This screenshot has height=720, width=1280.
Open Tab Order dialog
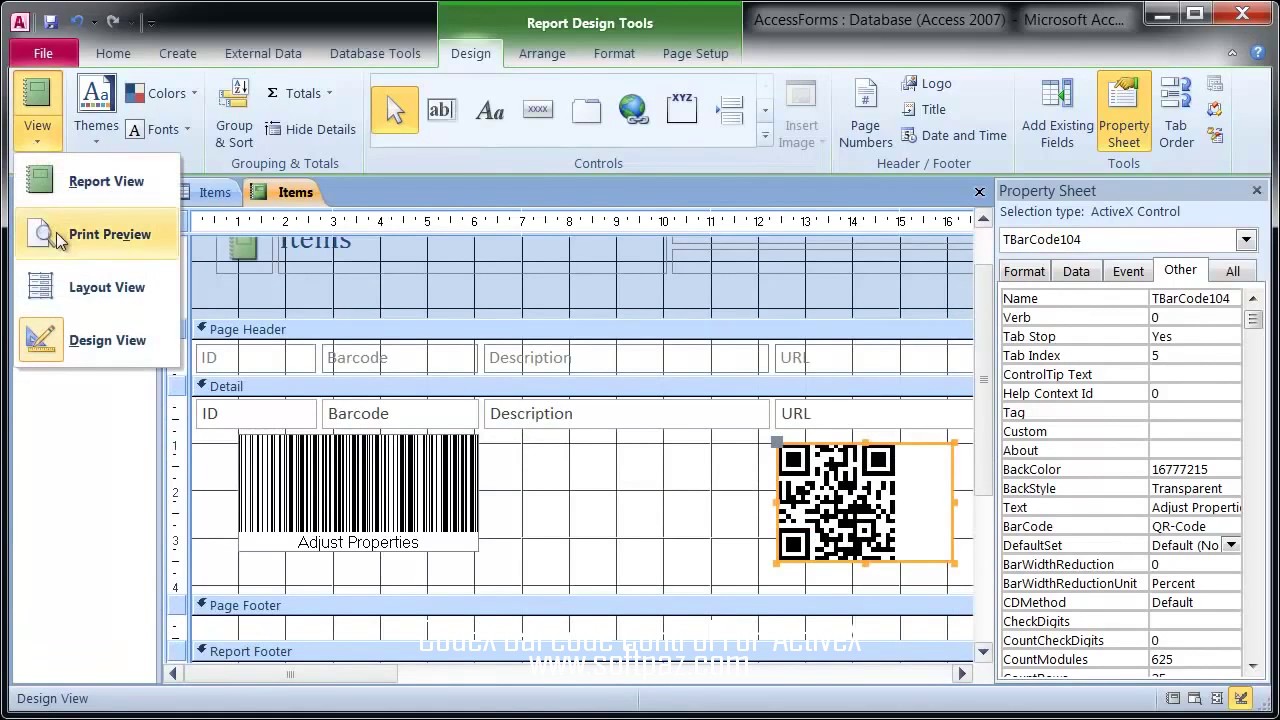(1176, 114)
